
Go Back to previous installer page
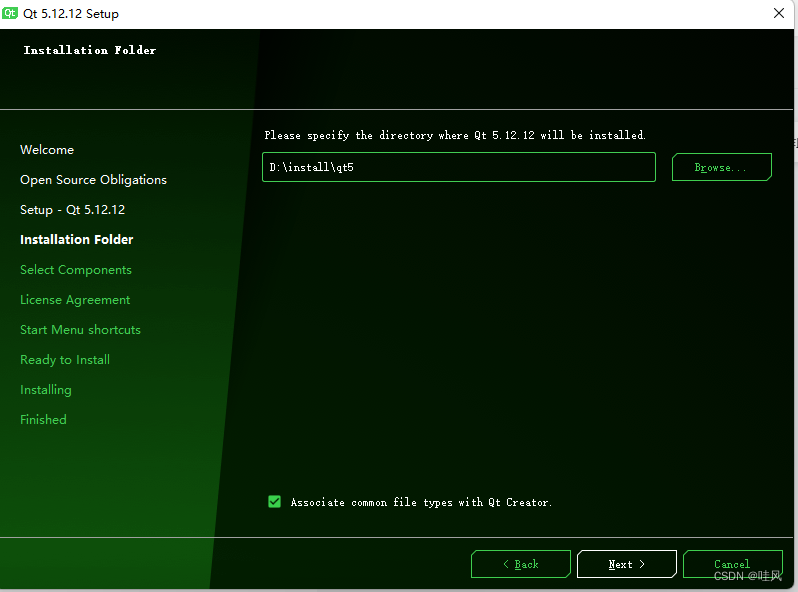tap(521, 564)
